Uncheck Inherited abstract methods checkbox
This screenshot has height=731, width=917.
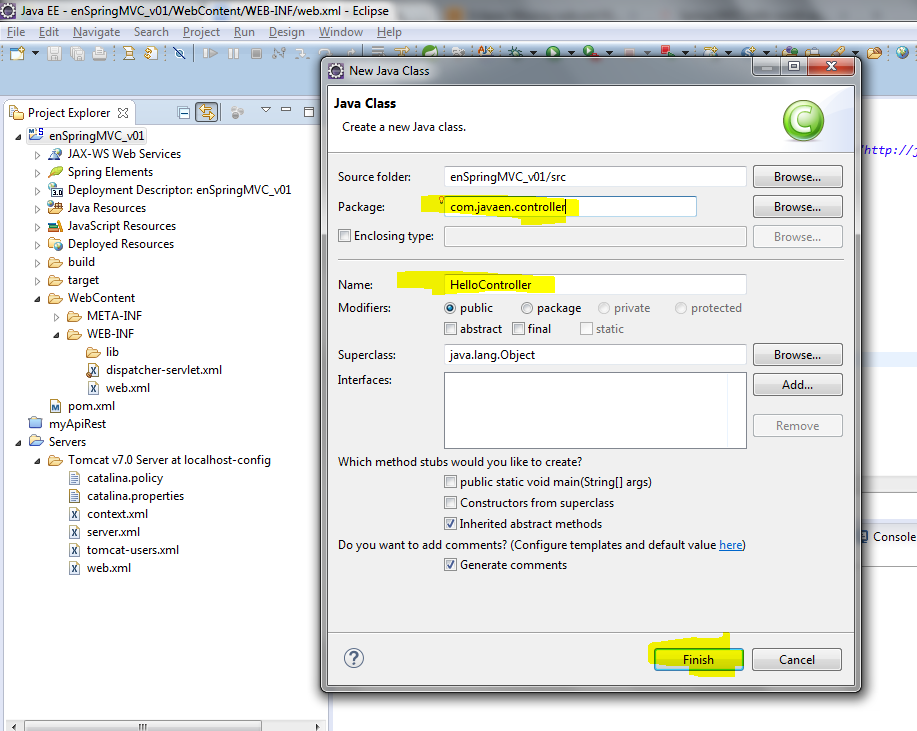[x=450, y=524]
